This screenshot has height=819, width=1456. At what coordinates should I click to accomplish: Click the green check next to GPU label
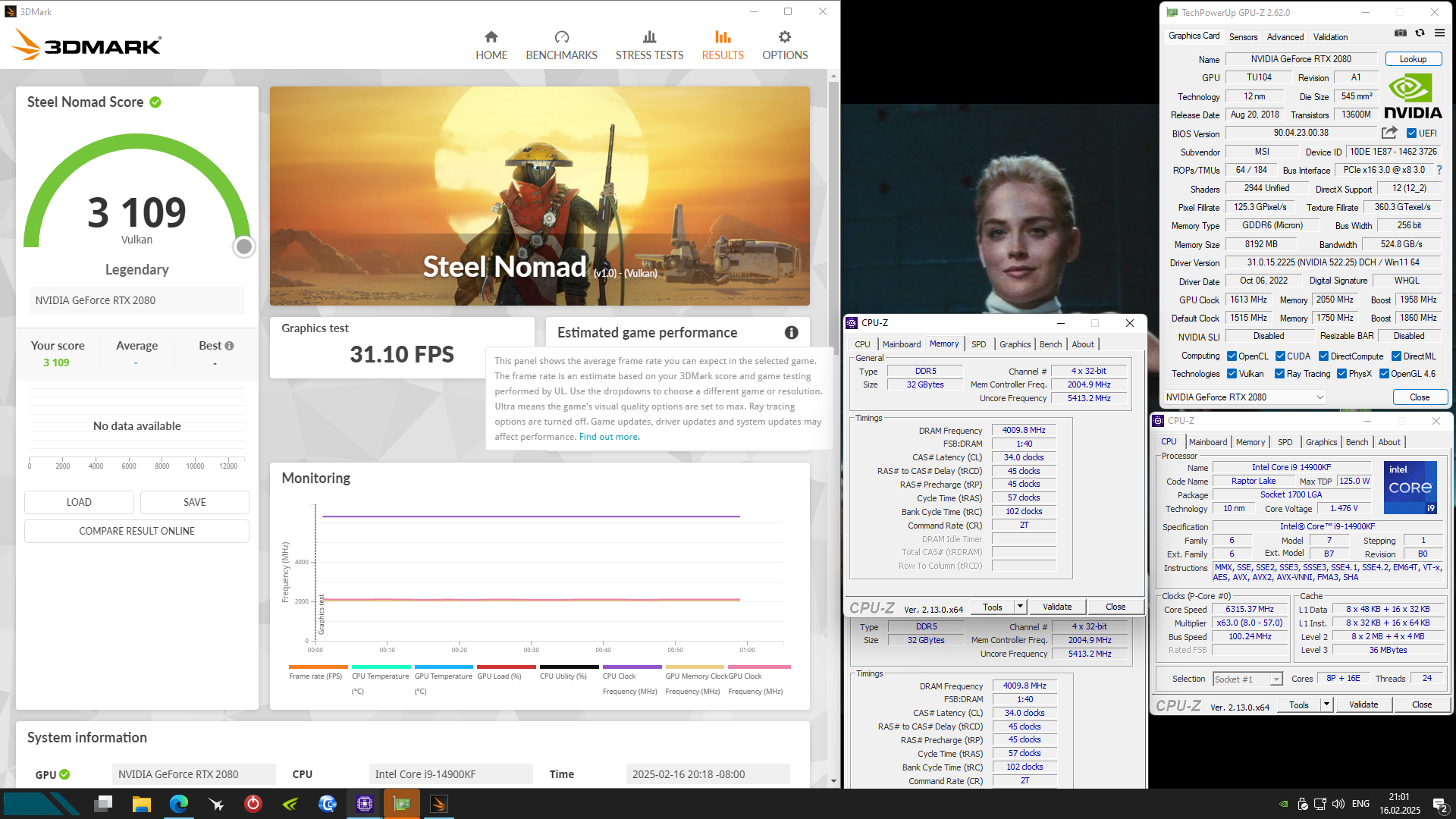[64, 774]
